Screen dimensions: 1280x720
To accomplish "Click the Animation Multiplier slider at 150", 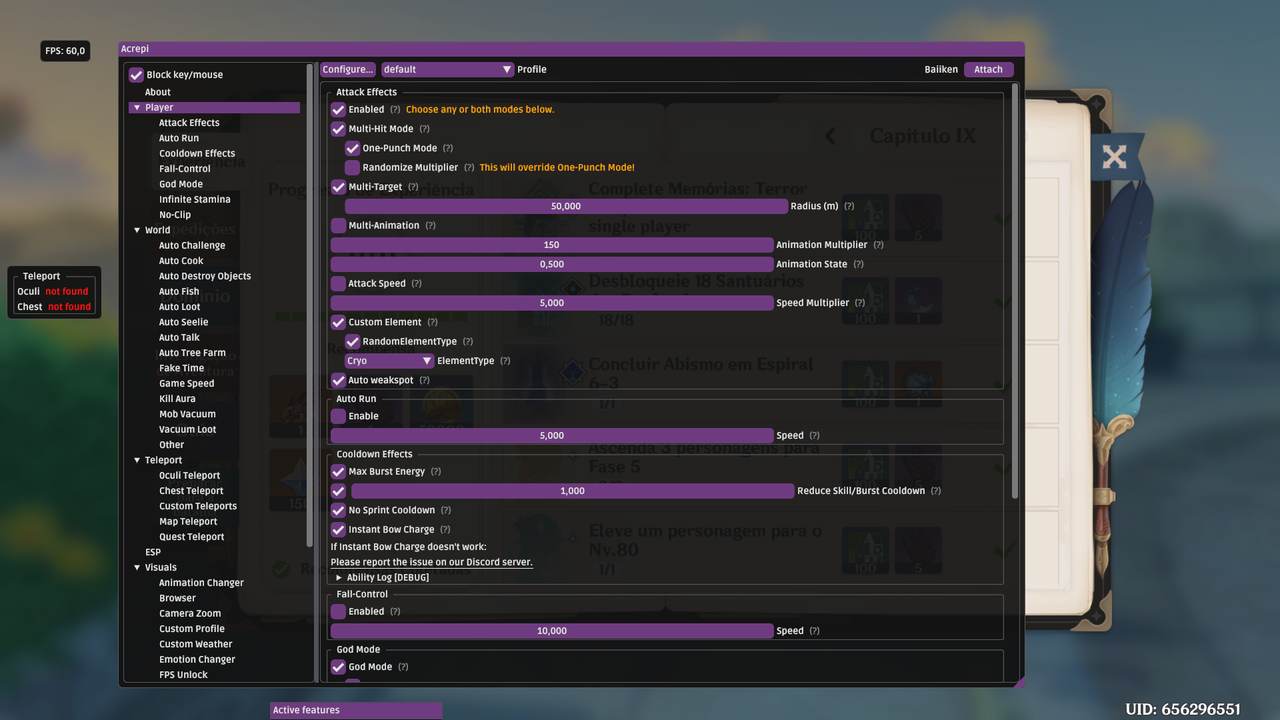I will [x=552, y=245].
